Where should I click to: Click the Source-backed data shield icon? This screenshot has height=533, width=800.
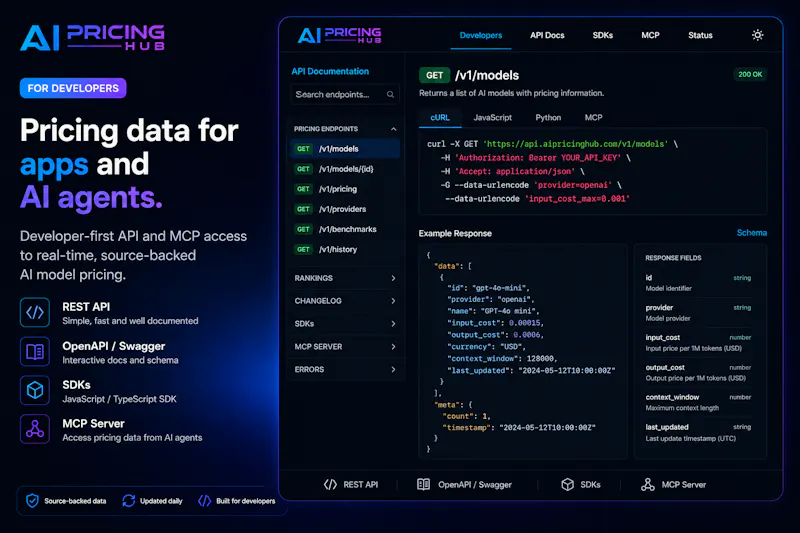32,501
